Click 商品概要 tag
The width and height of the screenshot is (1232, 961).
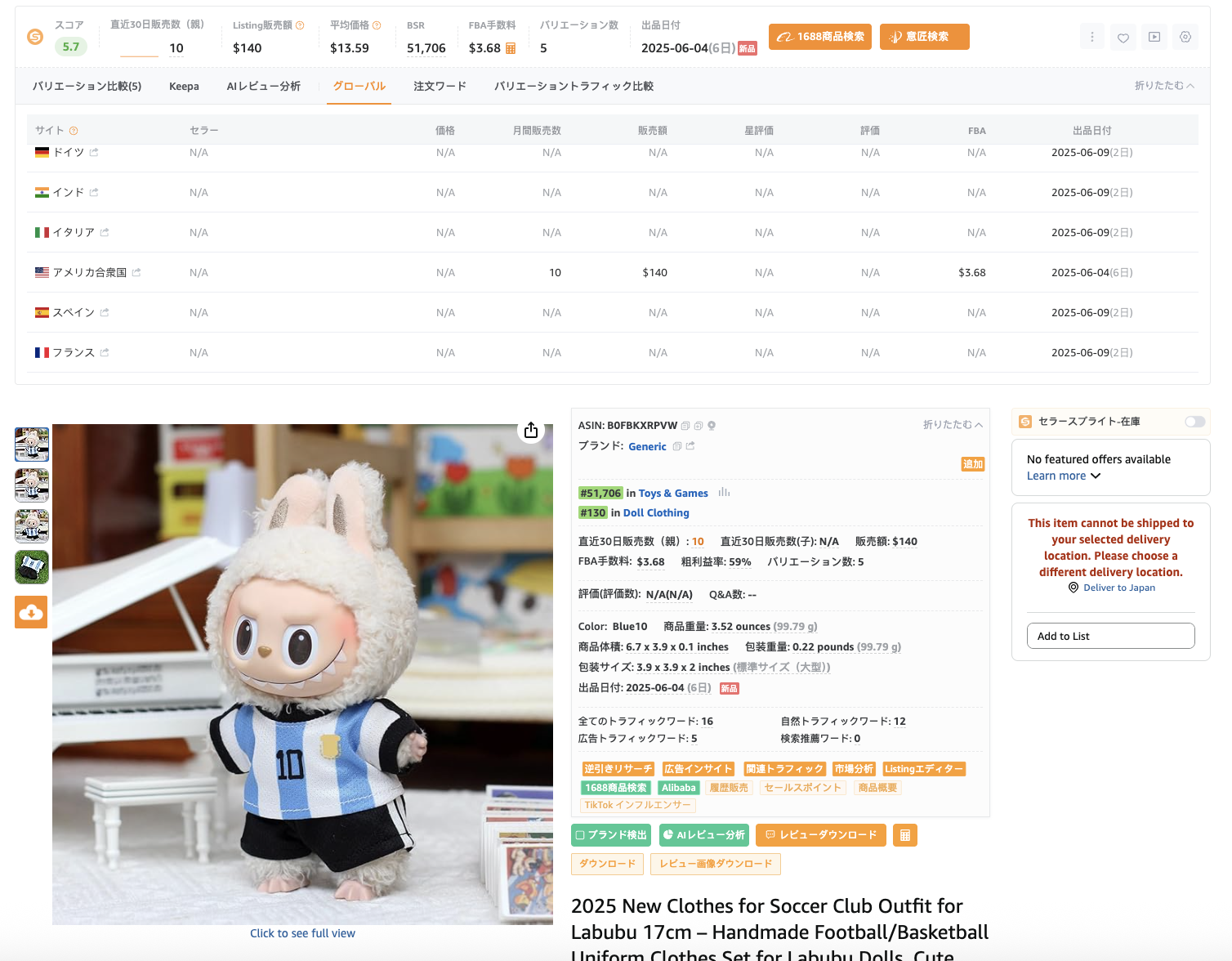click(x=877, y=788)
